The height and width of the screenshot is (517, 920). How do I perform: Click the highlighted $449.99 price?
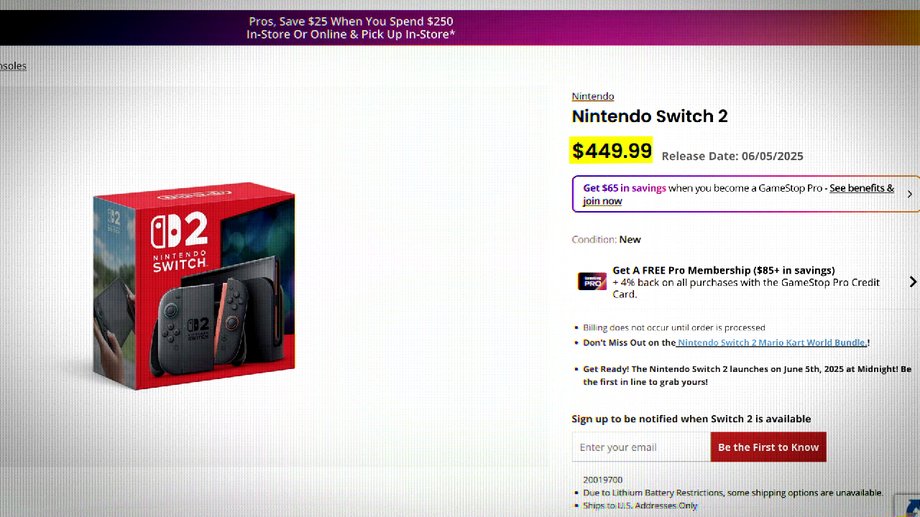[612, 151]
